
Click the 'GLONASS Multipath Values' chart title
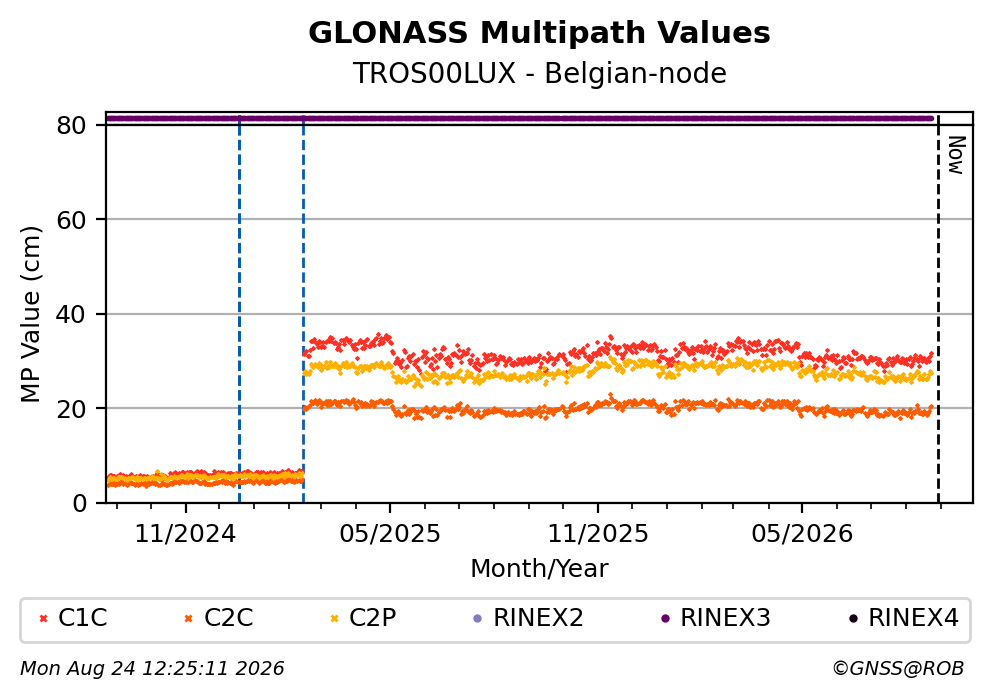coord(539,33)
